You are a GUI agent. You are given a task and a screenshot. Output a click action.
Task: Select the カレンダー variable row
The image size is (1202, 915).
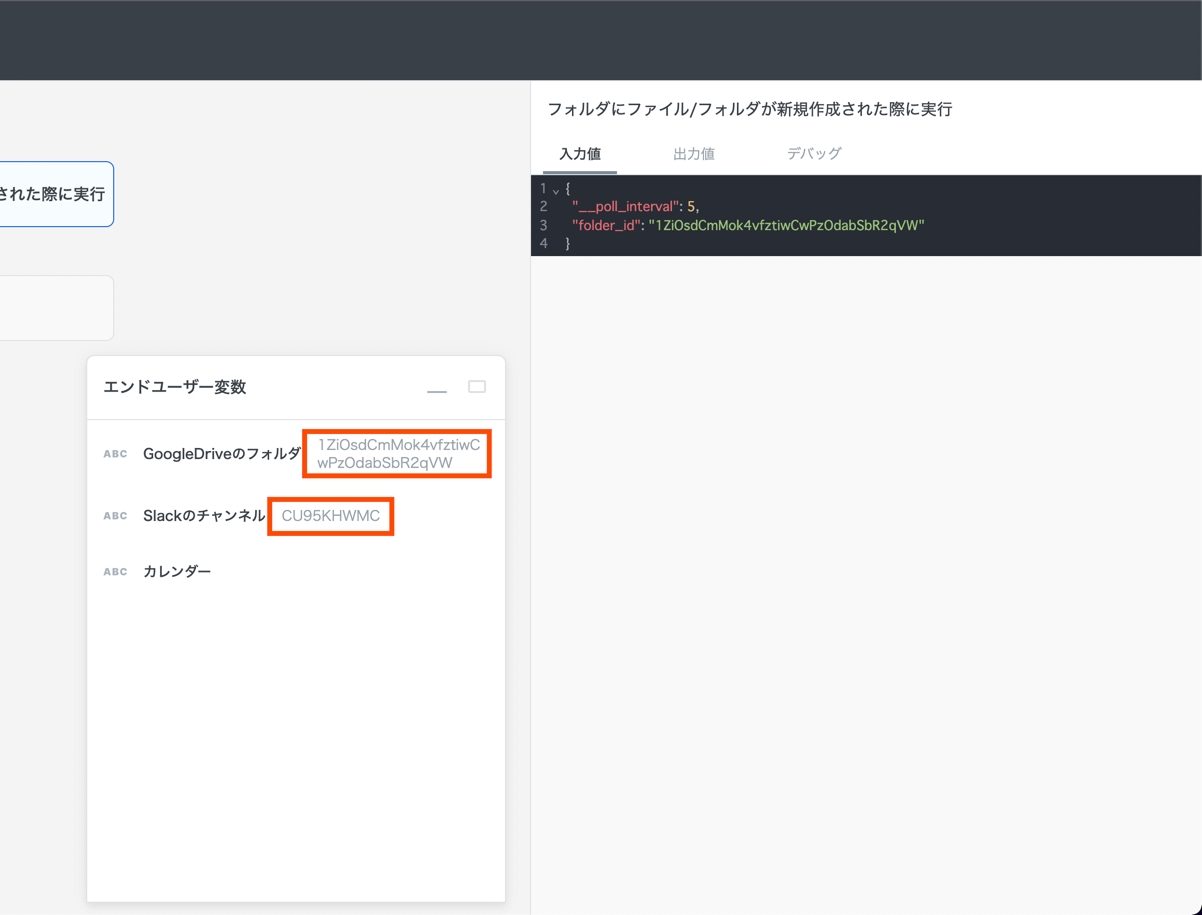[177, 572]
